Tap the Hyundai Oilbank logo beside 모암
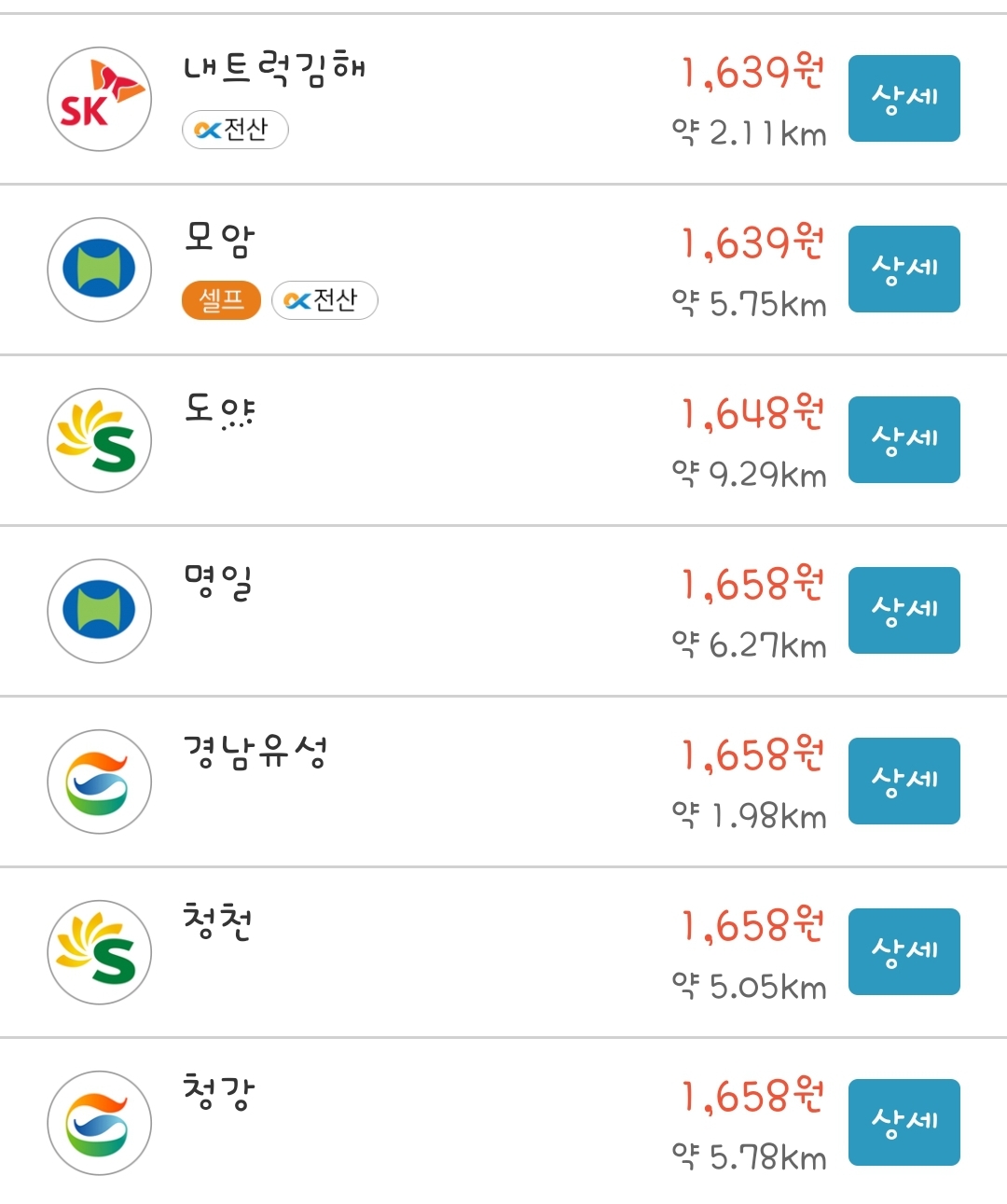Image resolution: width=1007 pixels, height=1204 pixels. pos(100,270)
